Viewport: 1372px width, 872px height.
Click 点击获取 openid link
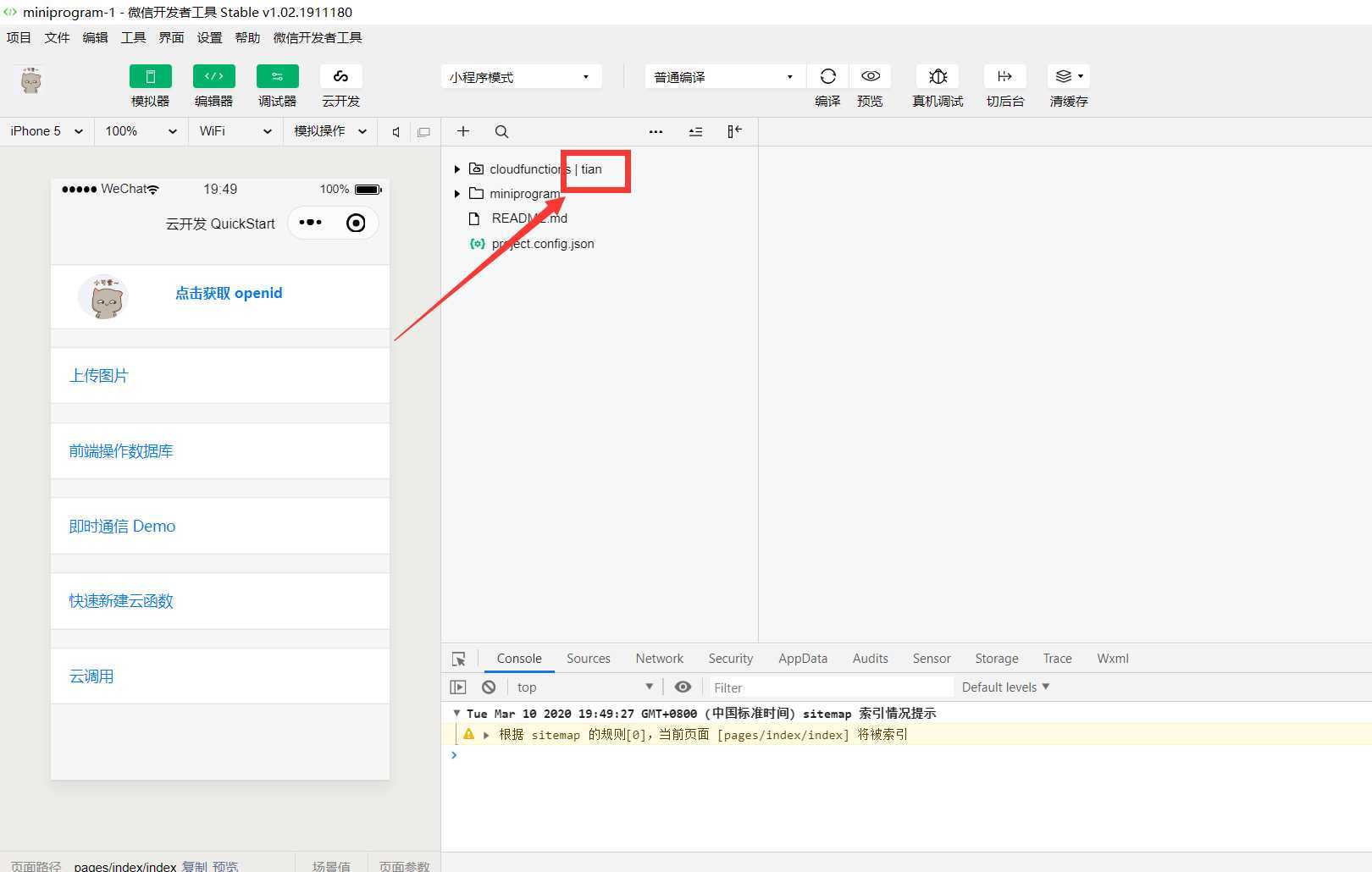click(229, 293)
